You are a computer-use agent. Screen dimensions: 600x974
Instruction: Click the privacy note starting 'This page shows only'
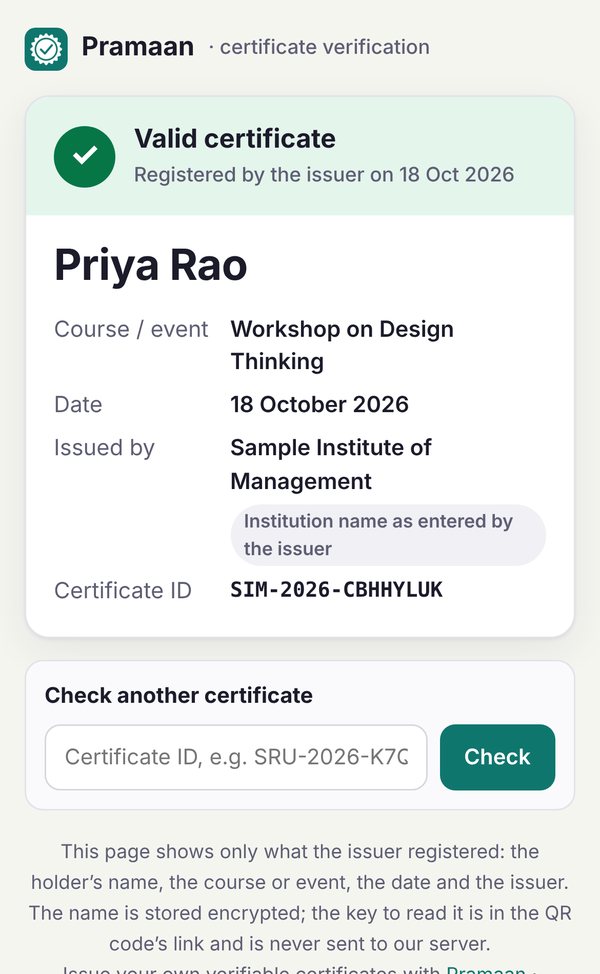pyautogui.click(x=300, y=898)
